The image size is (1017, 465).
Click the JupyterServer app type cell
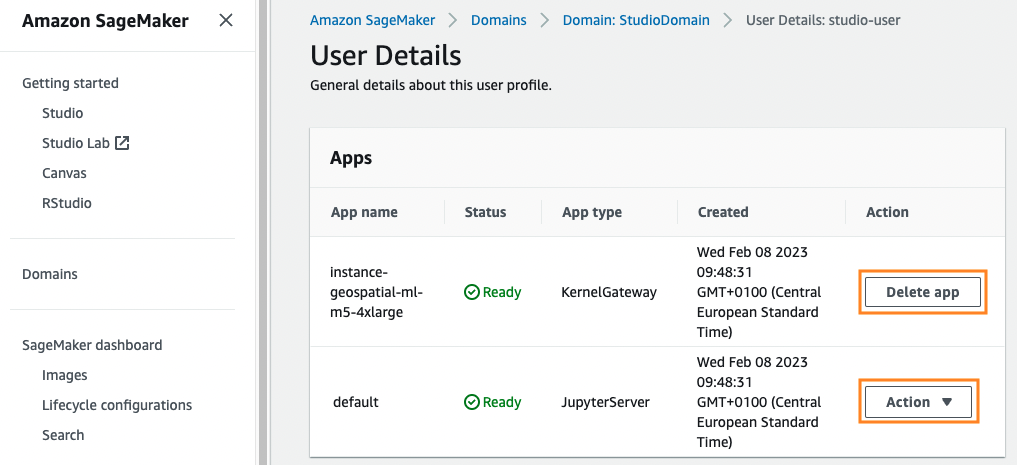click(605, 403)
